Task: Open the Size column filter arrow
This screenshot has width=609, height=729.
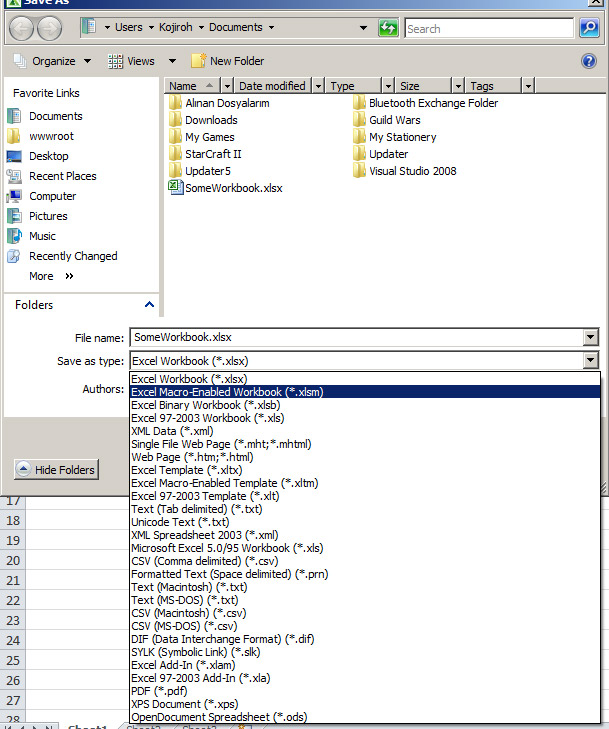Action: coord(458,86)
